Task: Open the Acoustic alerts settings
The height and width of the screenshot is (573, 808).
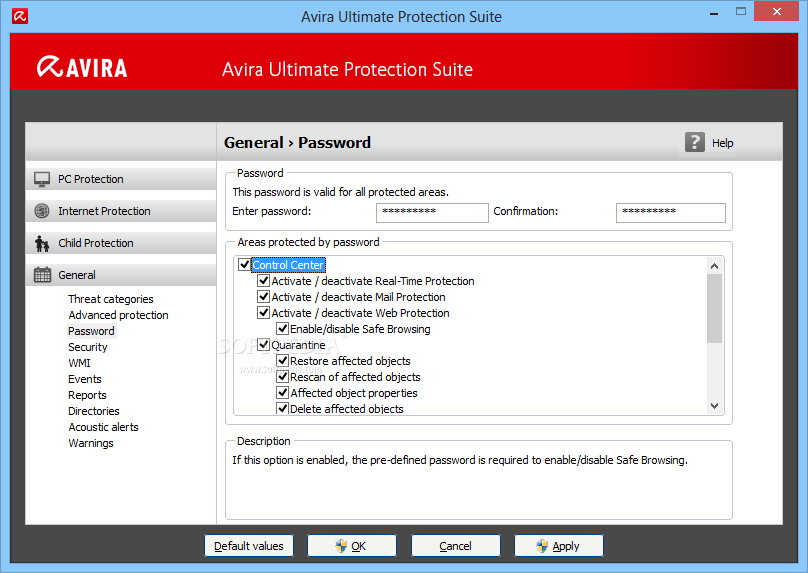Action: pyautogui.click(x=103, y=427)
